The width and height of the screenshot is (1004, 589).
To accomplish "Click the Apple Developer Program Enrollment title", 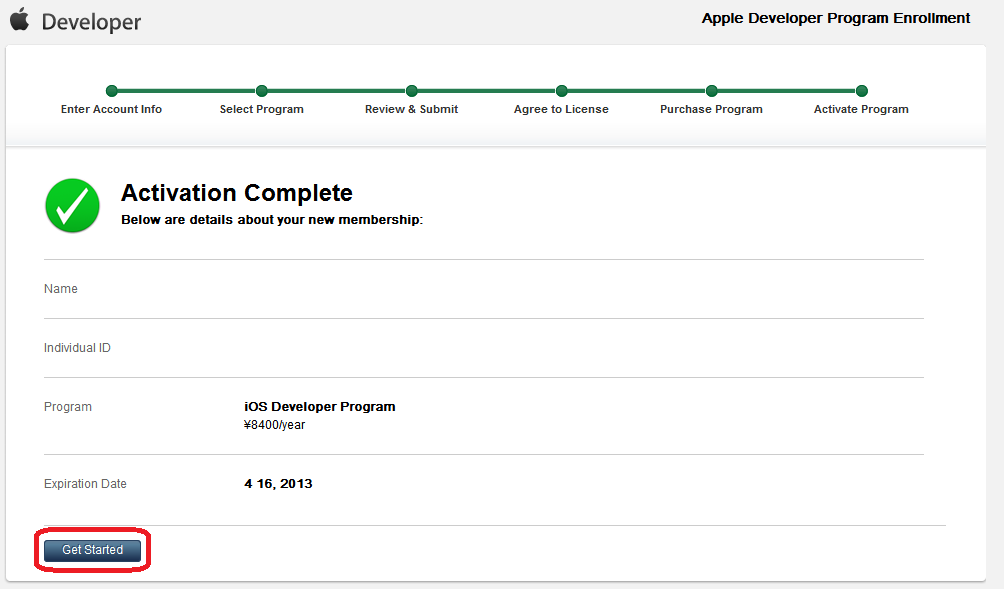I will click(836, 18).
